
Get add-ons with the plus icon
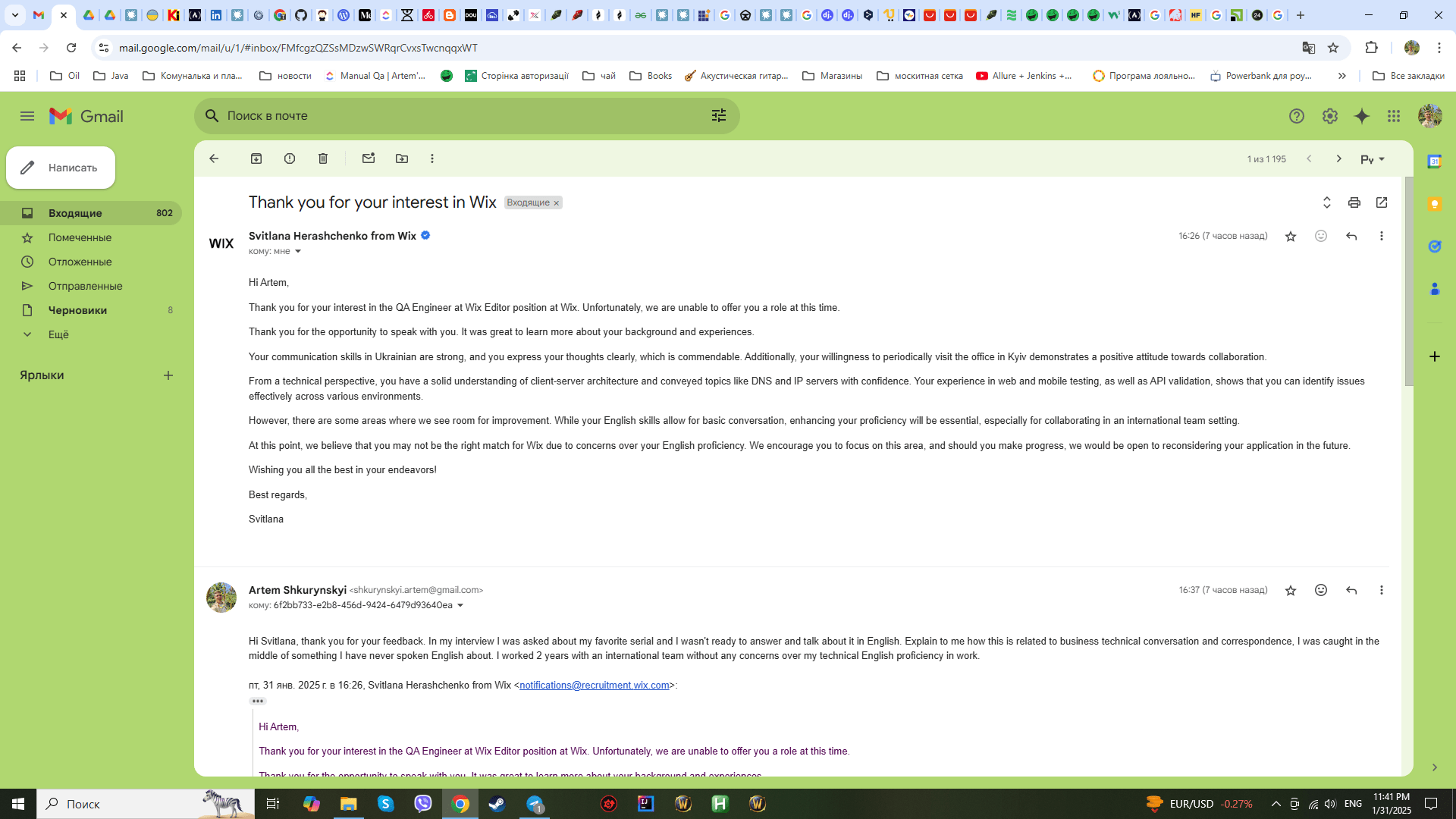[x=1435, y=356]
